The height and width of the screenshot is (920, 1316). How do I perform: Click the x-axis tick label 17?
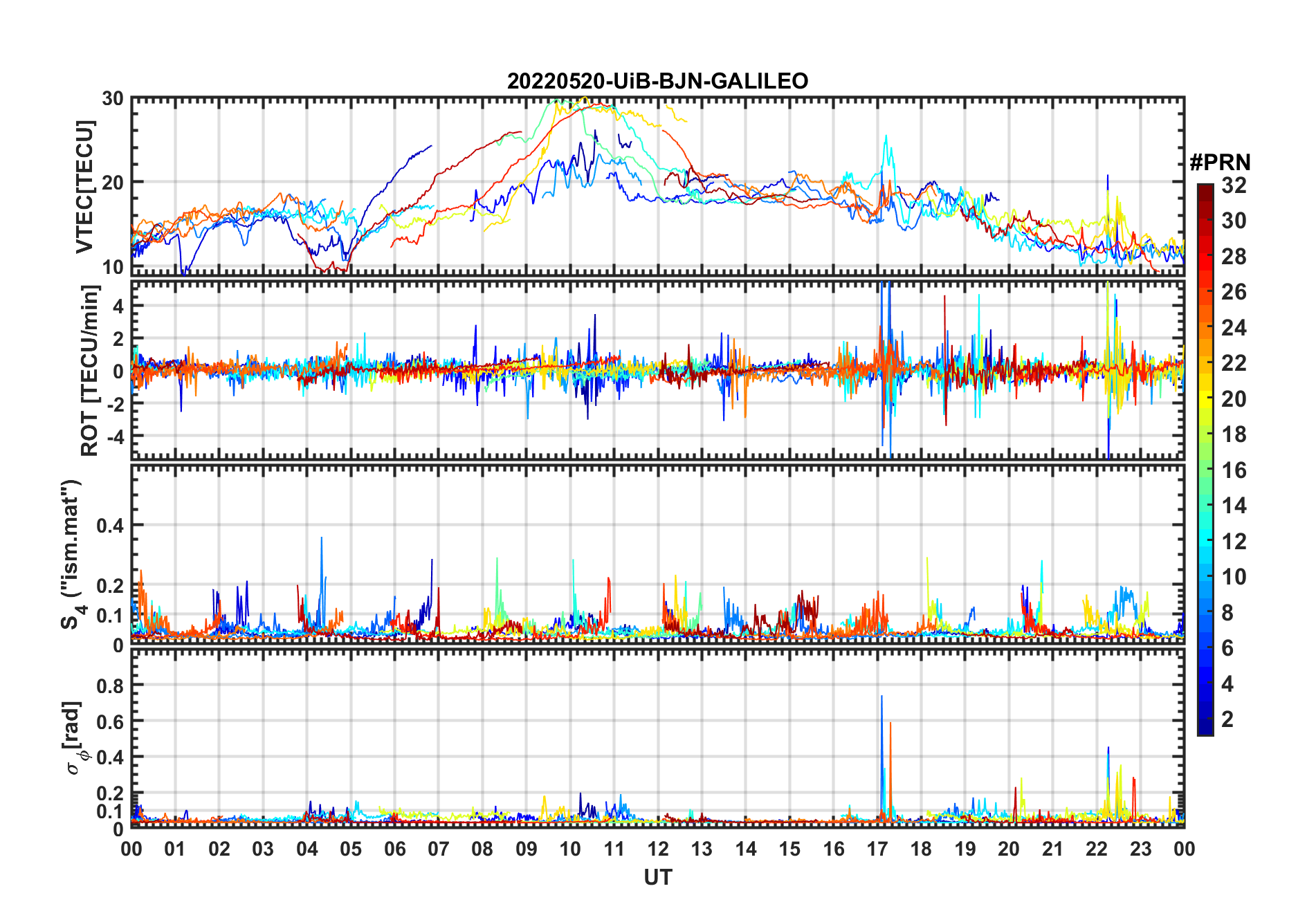(x=877, y=849)
